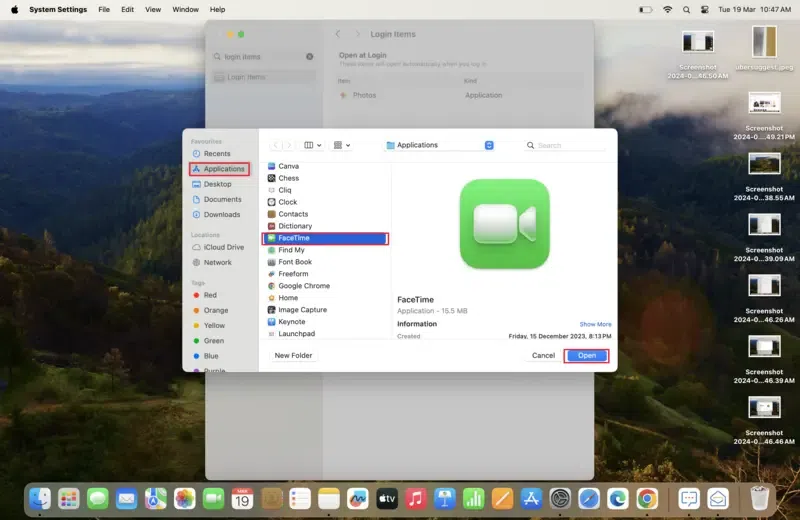Select Google Chrome in the applications list
The width and height of the screenshot is (800, 520).
pos(326,286)
